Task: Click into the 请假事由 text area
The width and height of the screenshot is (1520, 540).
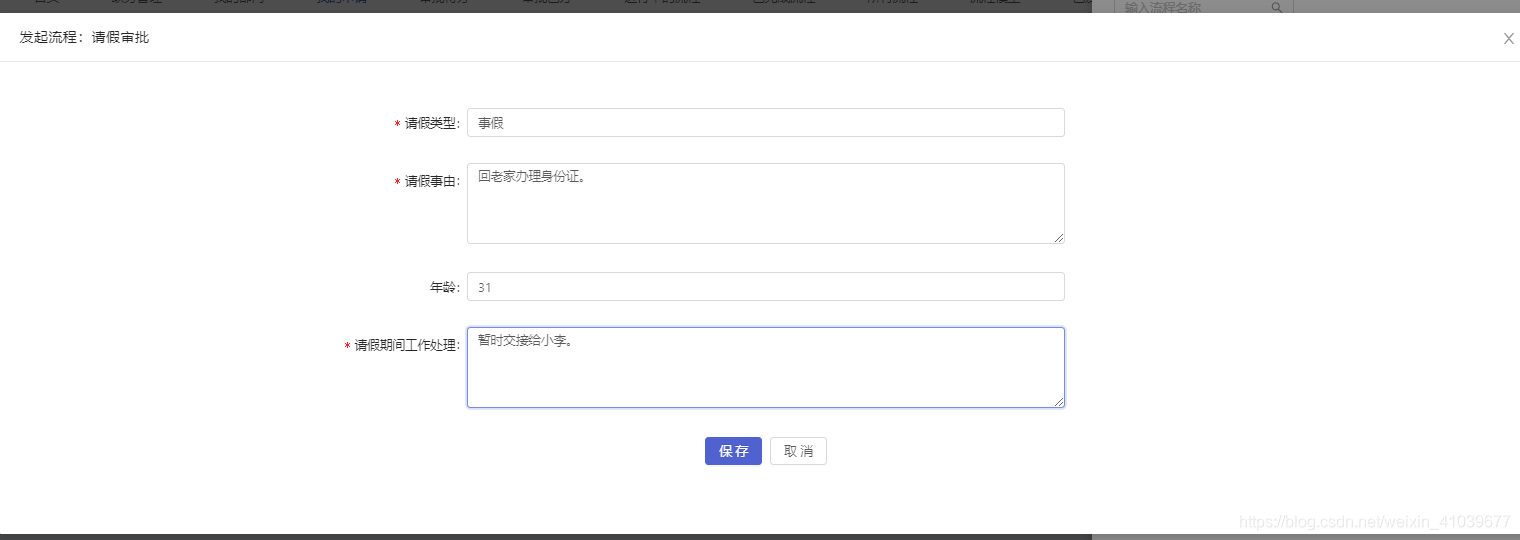Action: pyautogui.click(x=765, y=203)
